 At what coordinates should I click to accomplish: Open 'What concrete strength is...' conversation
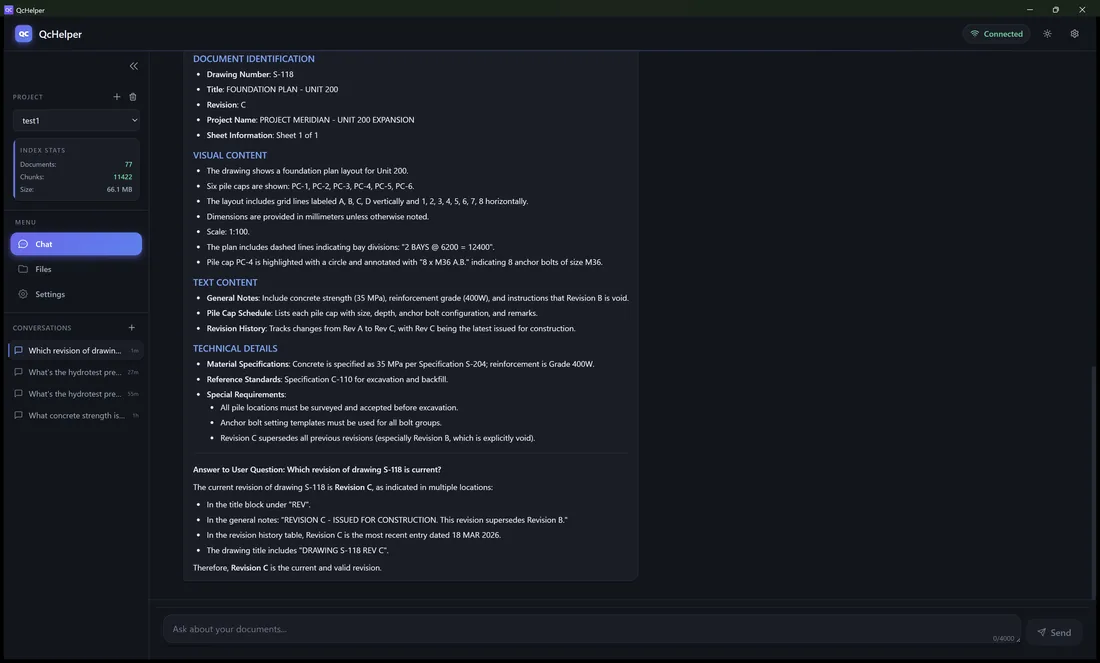[76, 415]
